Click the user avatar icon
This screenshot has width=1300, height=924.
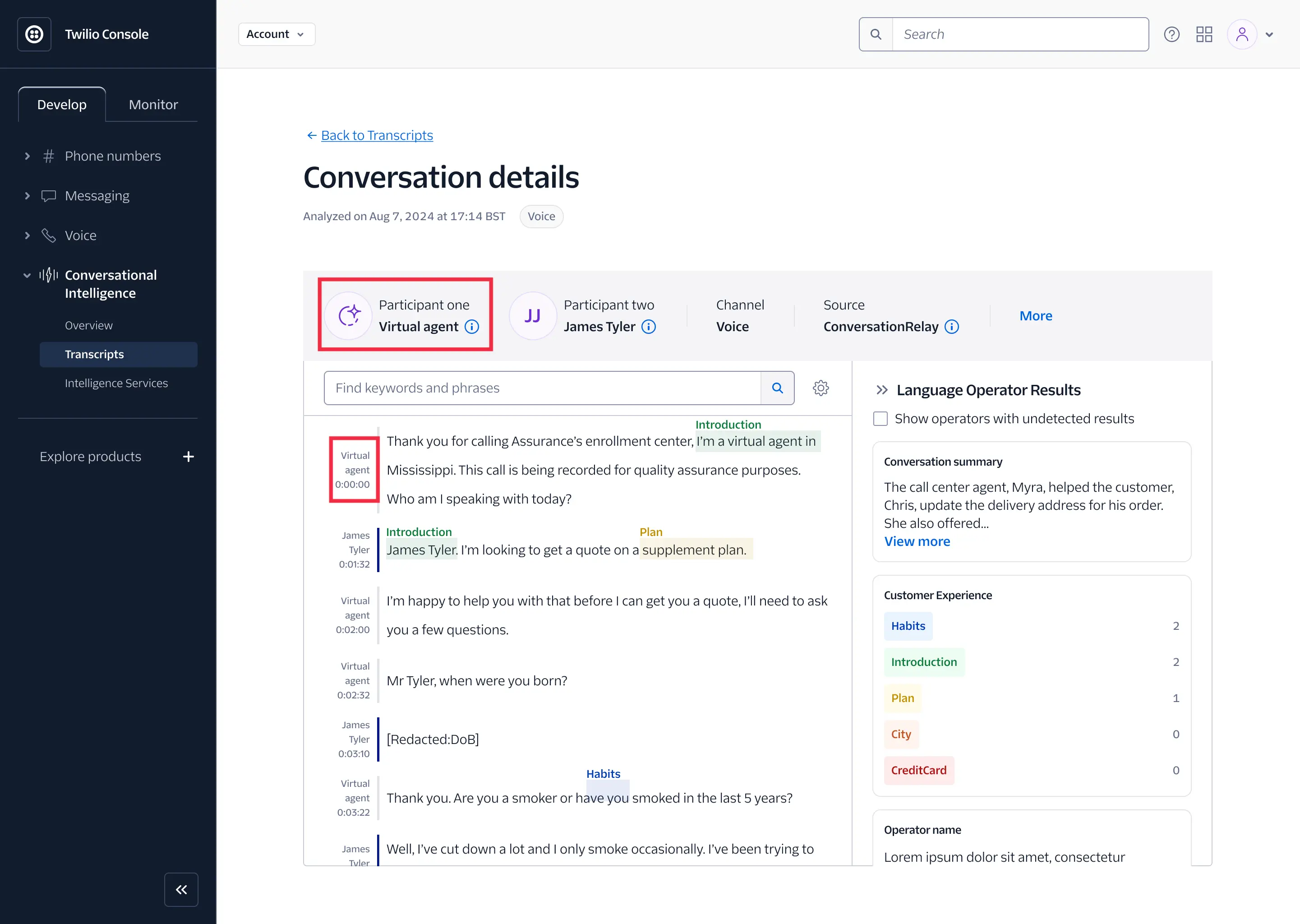pos(1242,35)
